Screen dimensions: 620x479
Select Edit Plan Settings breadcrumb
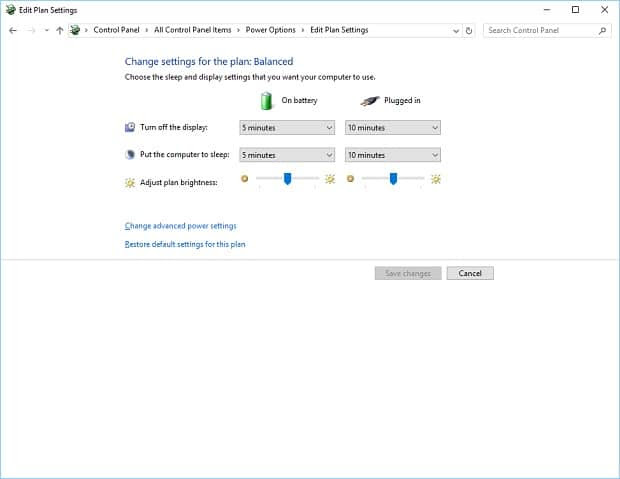[x=339, y=30]
